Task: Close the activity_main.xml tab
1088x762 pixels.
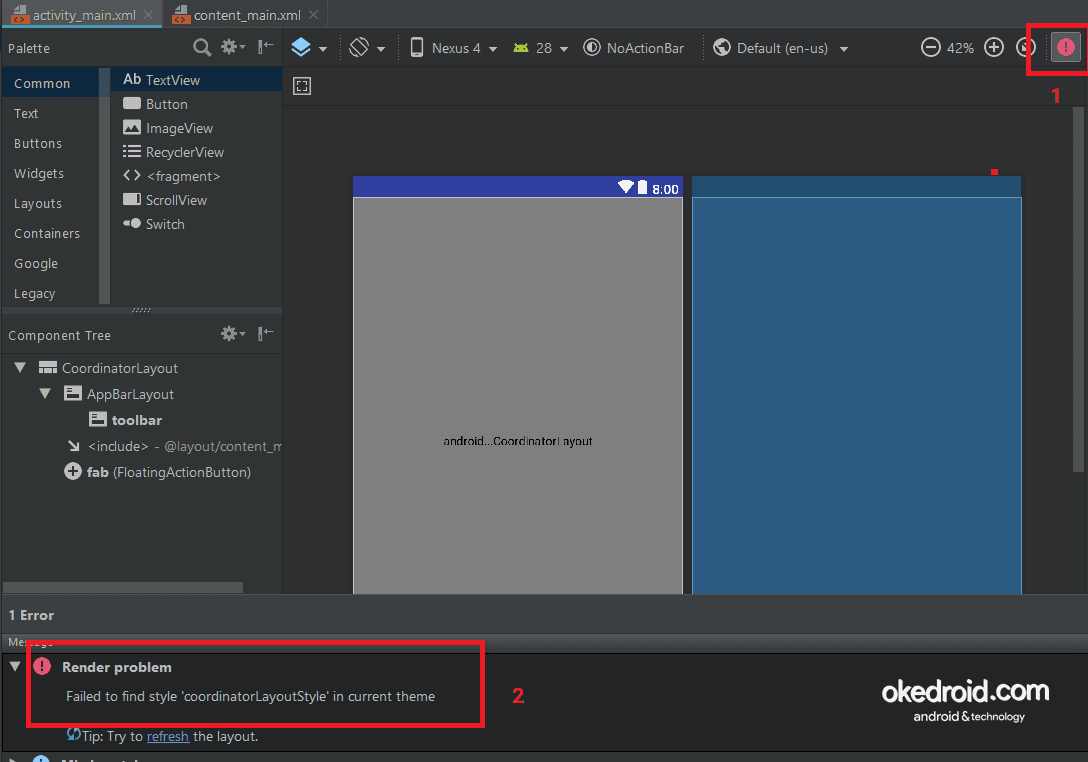Action: (148, 15)
